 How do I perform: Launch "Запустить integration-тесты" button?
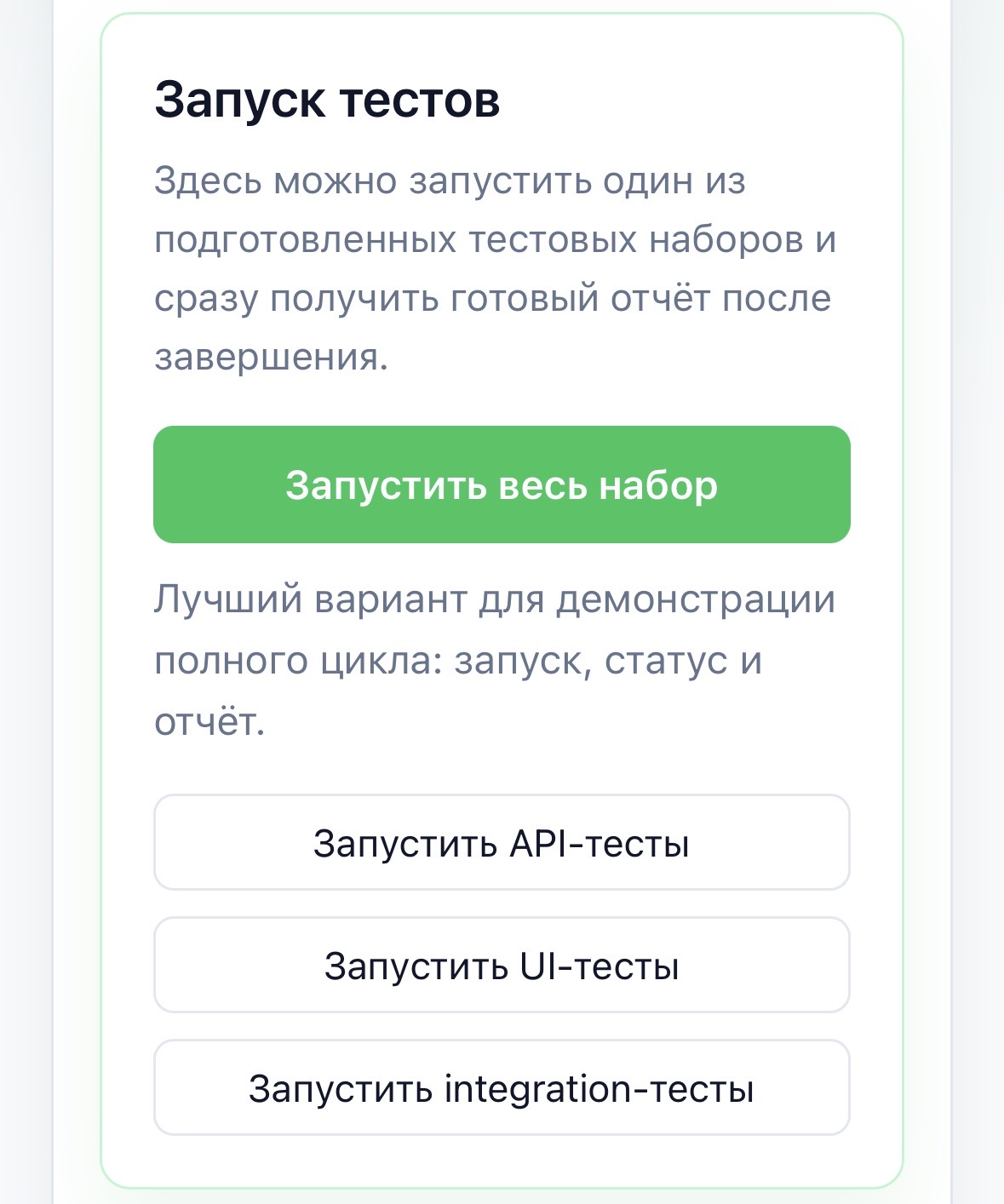point(502,1088)
